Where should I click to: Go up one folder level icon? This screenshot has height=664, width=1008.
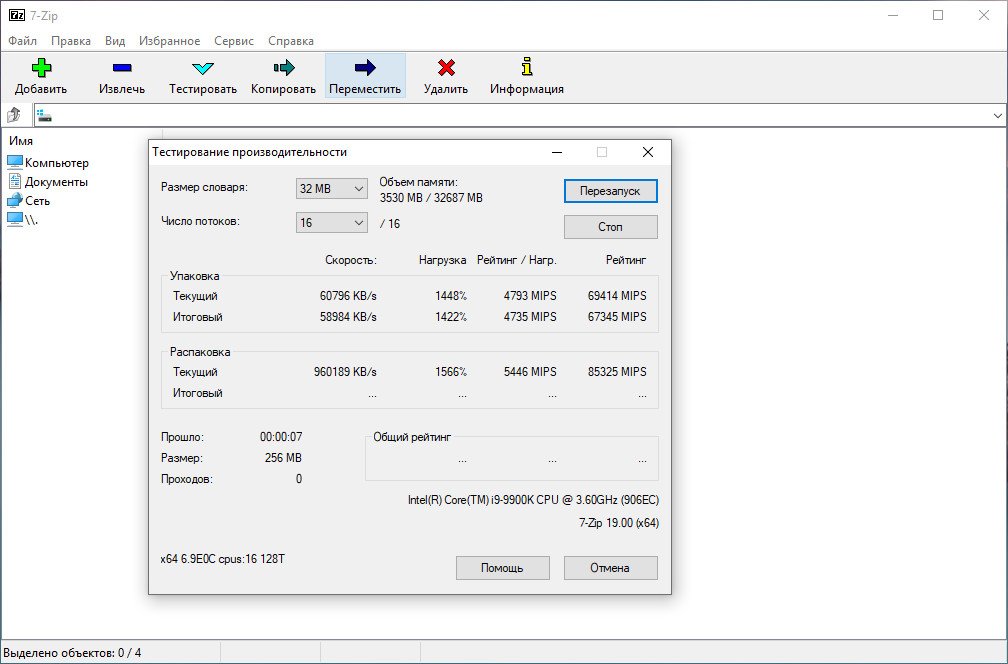pyautogui.click(x=14, y=115)
